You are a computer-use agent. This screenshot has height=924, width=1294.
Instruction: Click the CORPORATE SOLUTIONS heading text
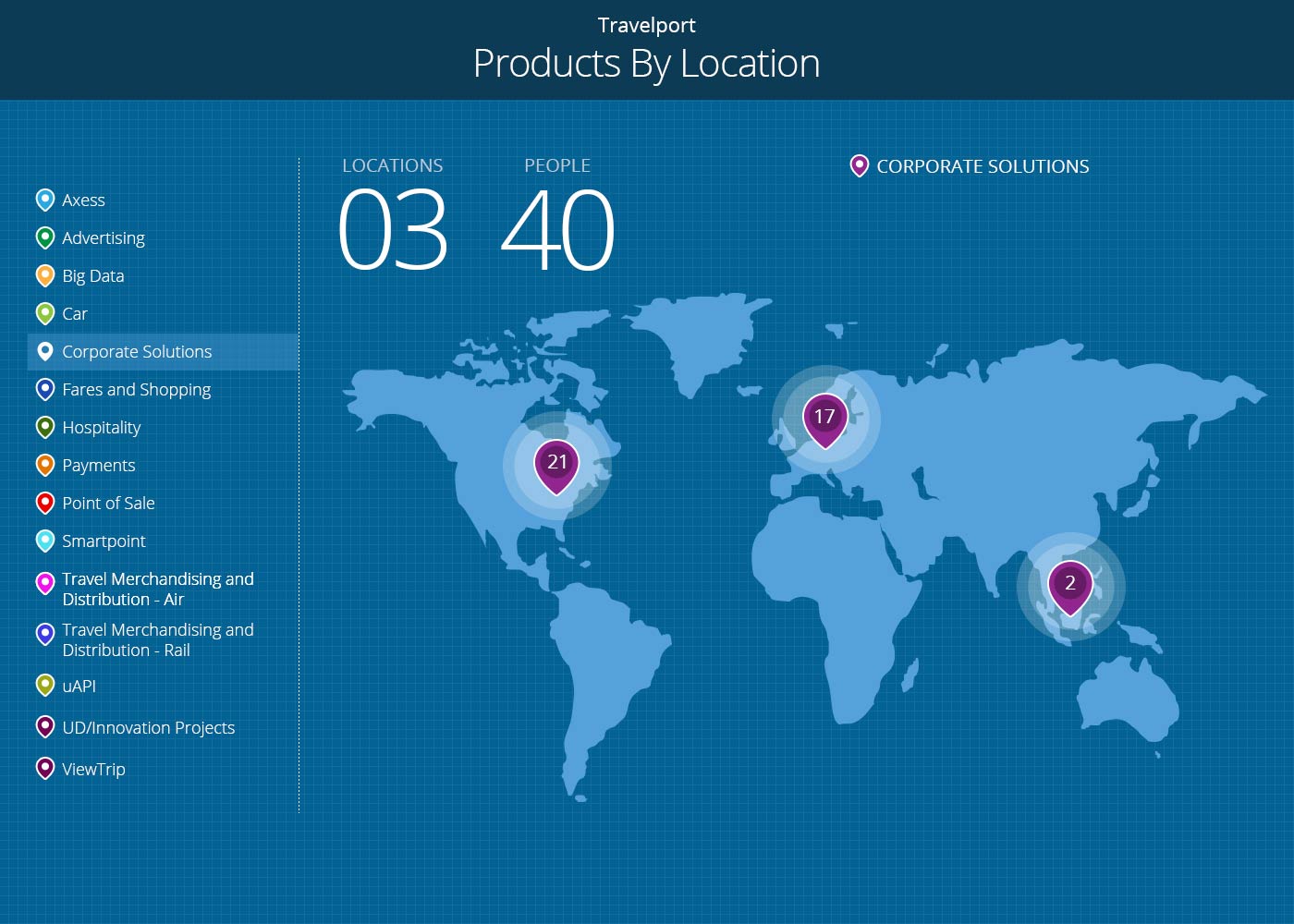click(x=983, y=166)
